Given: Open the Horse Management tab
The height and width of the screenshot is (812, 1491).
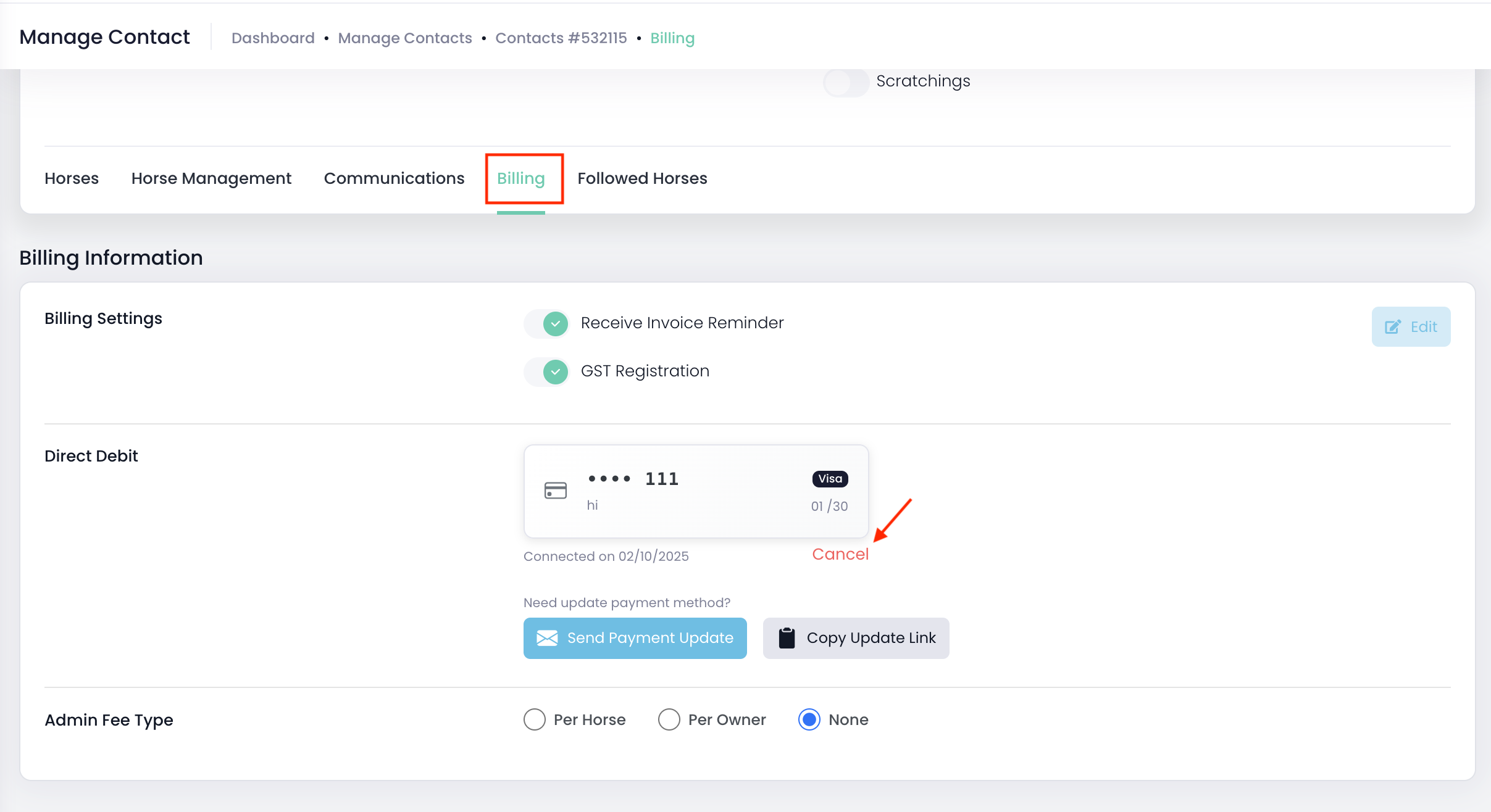Looking at the screenshot, I should coord(211,178).
